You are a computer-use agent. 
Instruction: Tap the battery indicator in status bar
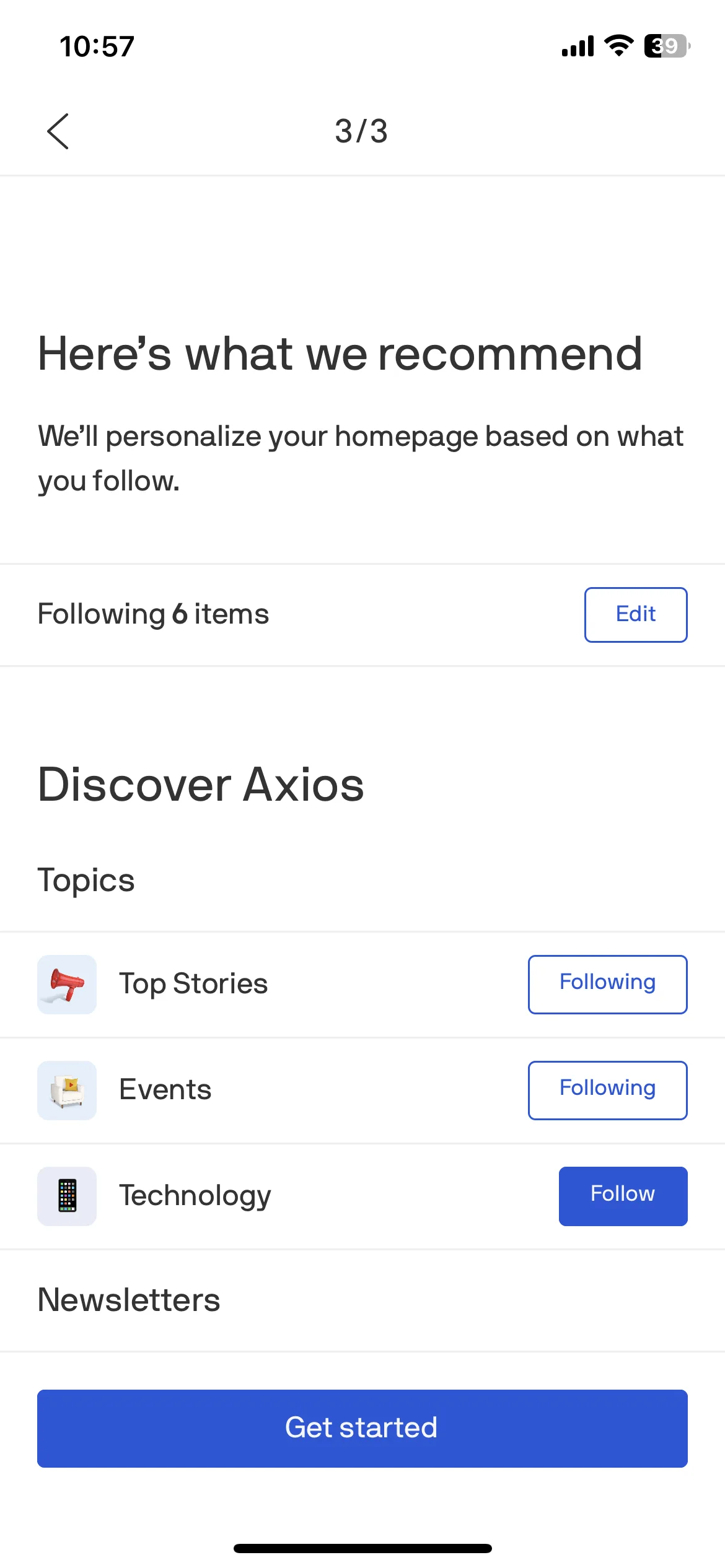point(667,46)
